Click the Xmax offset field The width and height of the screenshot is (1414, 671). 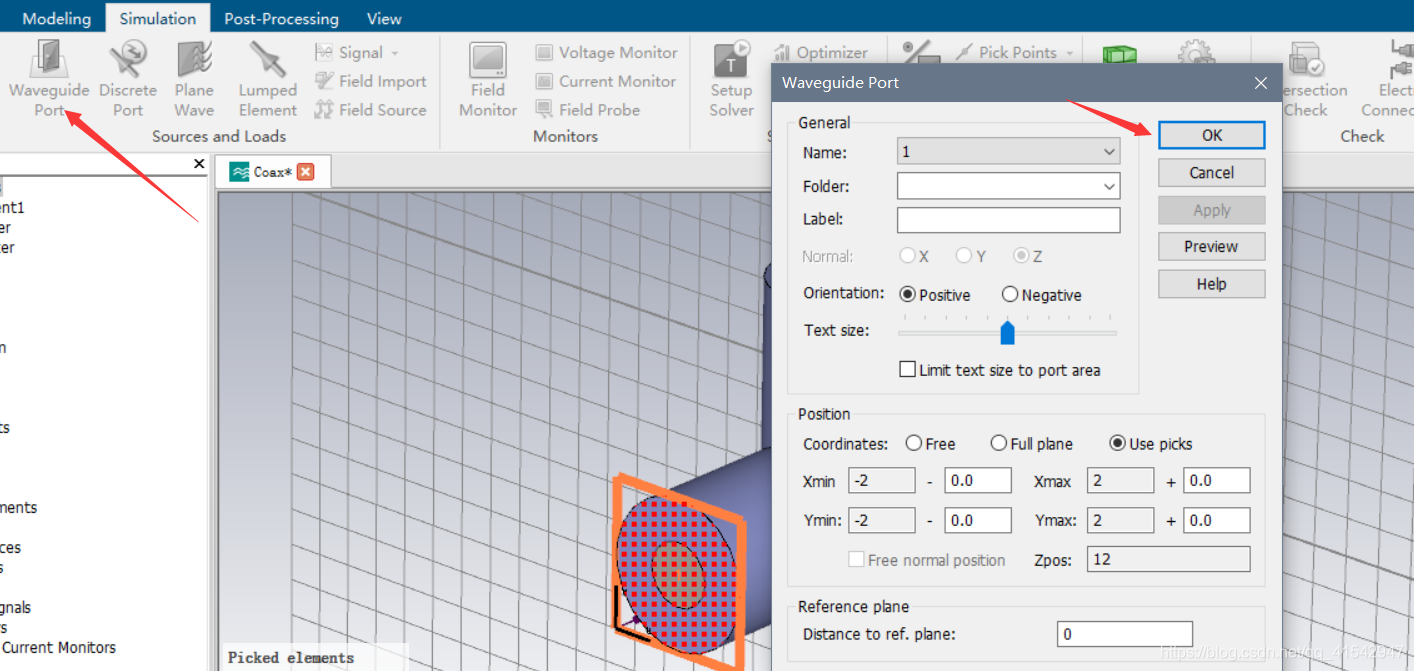pyautogui.click(x=1217, y=481)
